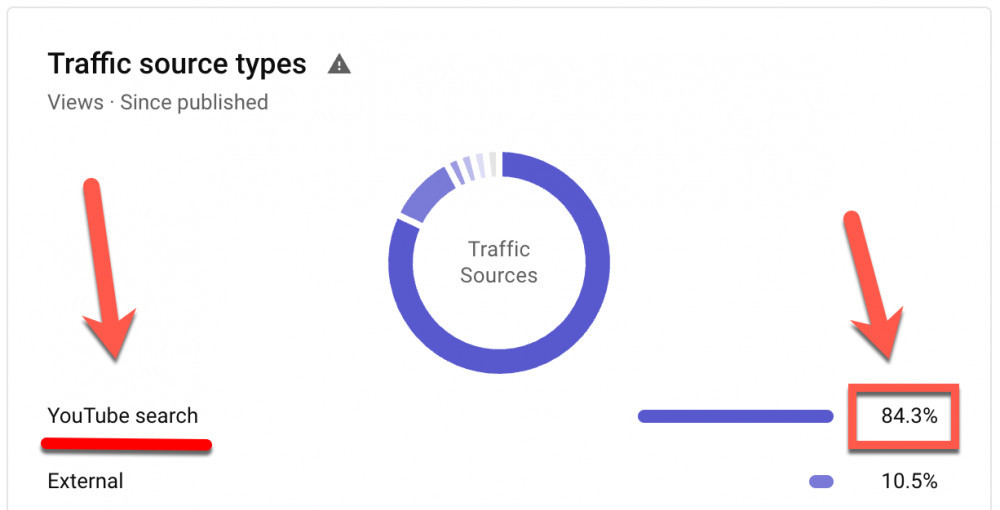
Task: Click the warning triangle beside the title
Action: 340,65
